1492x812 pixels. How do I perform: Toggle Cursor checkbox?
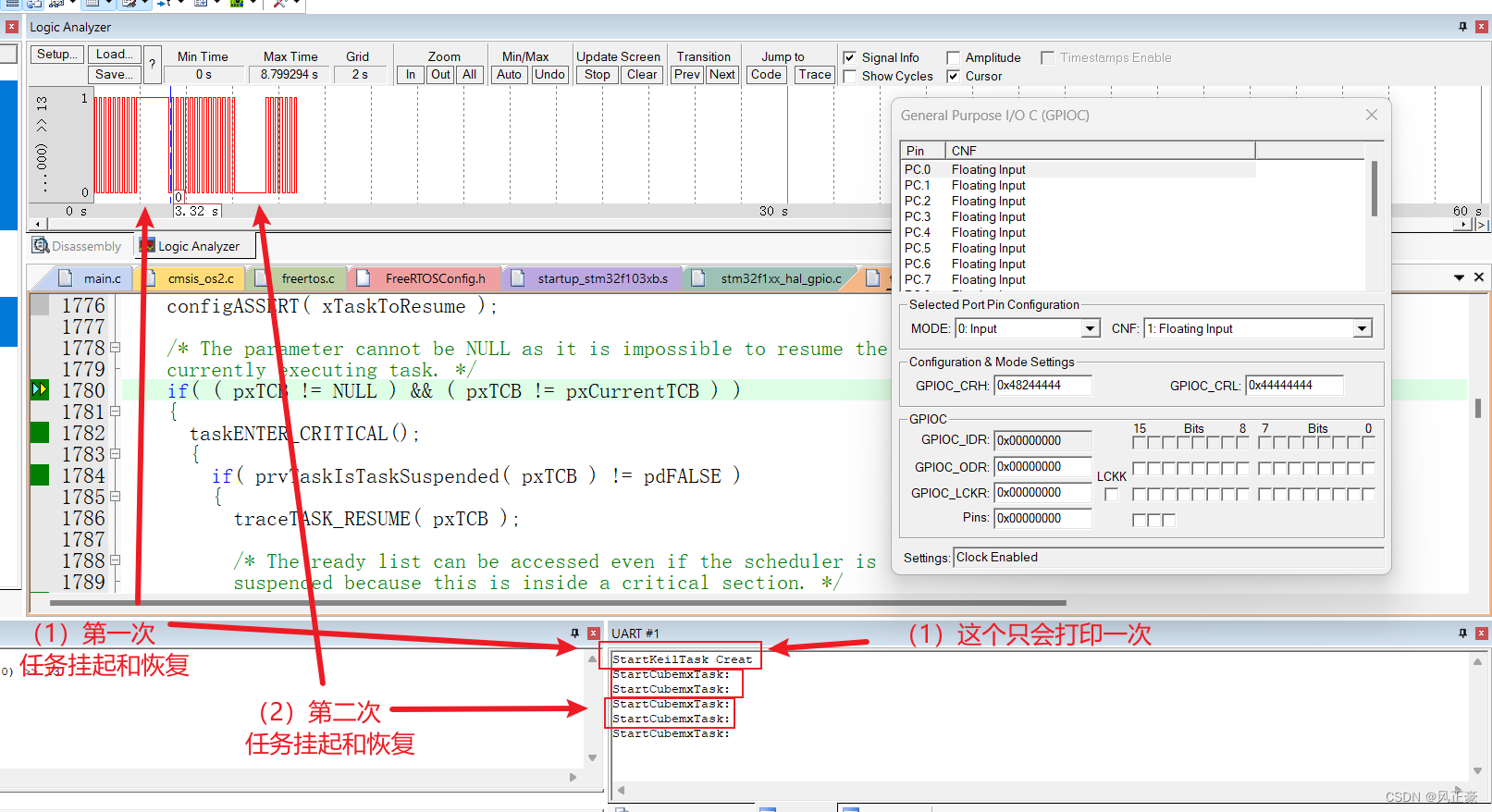(953, 76)
